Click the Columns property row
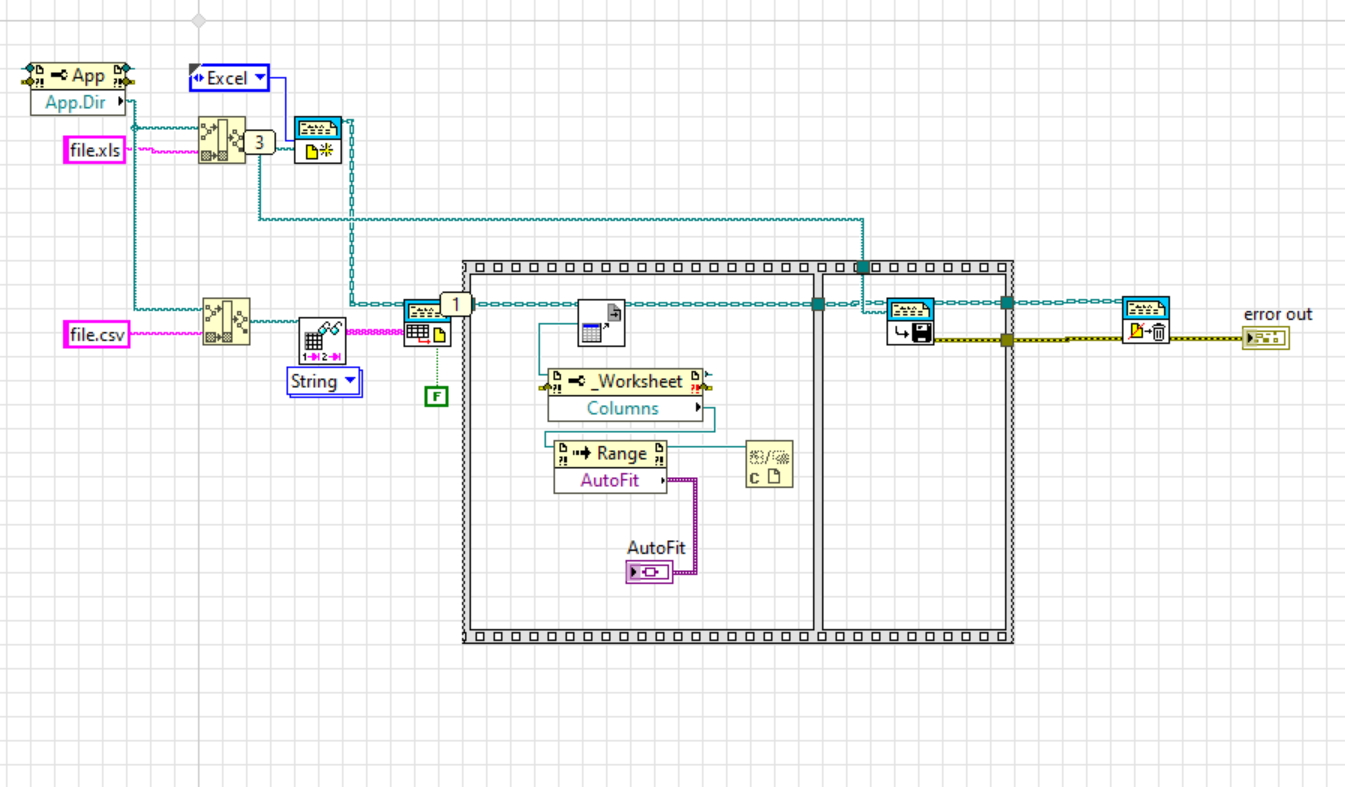 [x=625, y=408]
